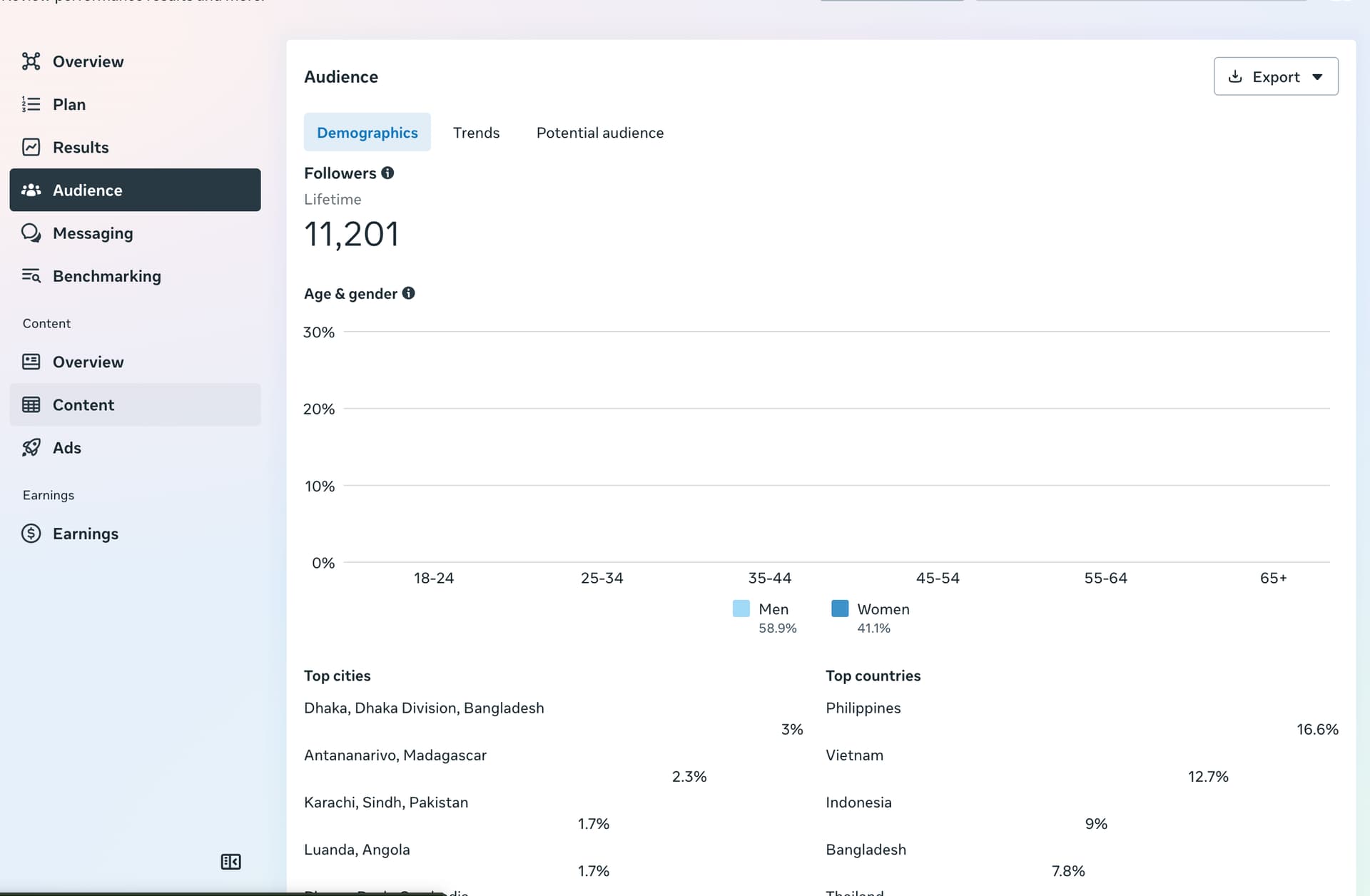Viewport: 1370px width, 896px height.
Task: Open the Potential audience tab
Action: click(599, 133)
